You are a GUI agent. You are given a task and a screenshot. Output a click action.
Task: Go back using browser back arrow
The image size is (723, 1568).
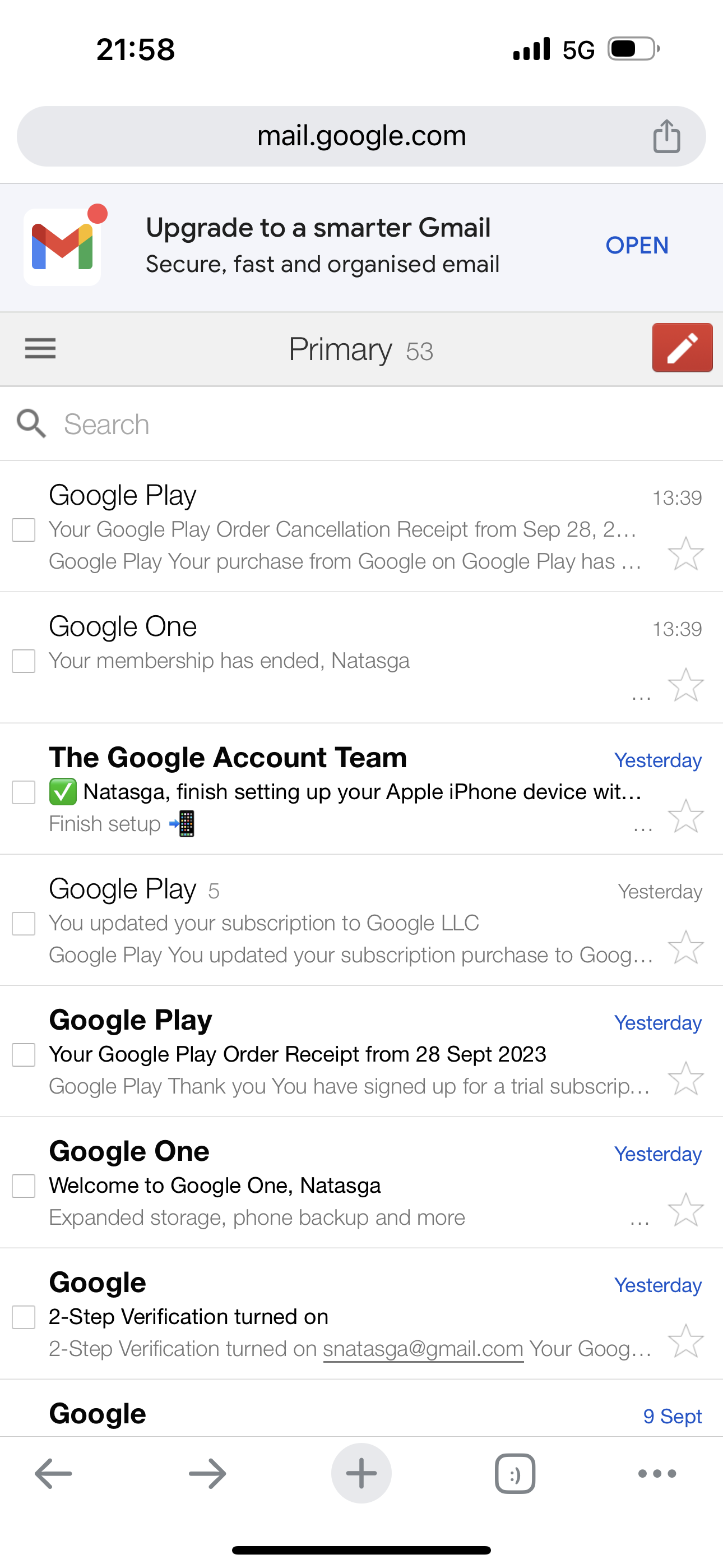[x=54, y=1474]
